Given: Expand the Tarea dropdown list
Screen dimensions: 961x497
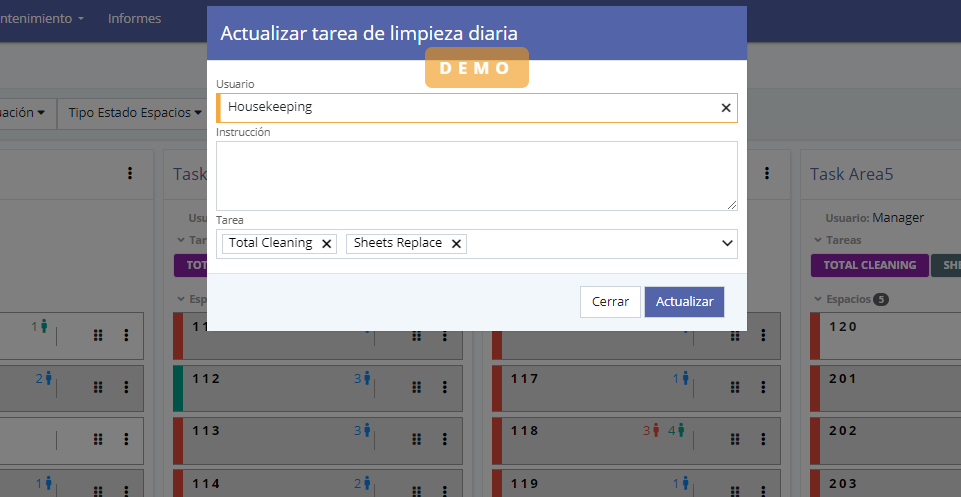Looking at the screenshot, I should click(726, 244).
